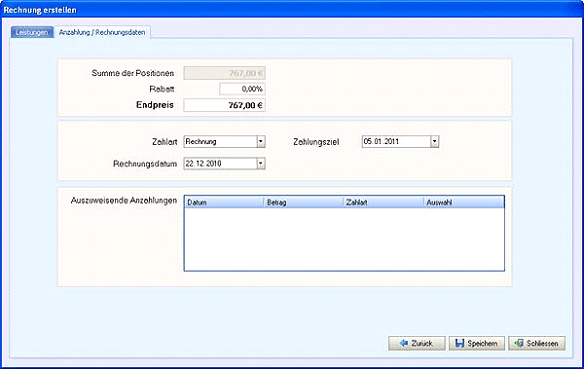Sort by the Betrag column header
This screenshot has width=584, height=369.
click(304, 202)
